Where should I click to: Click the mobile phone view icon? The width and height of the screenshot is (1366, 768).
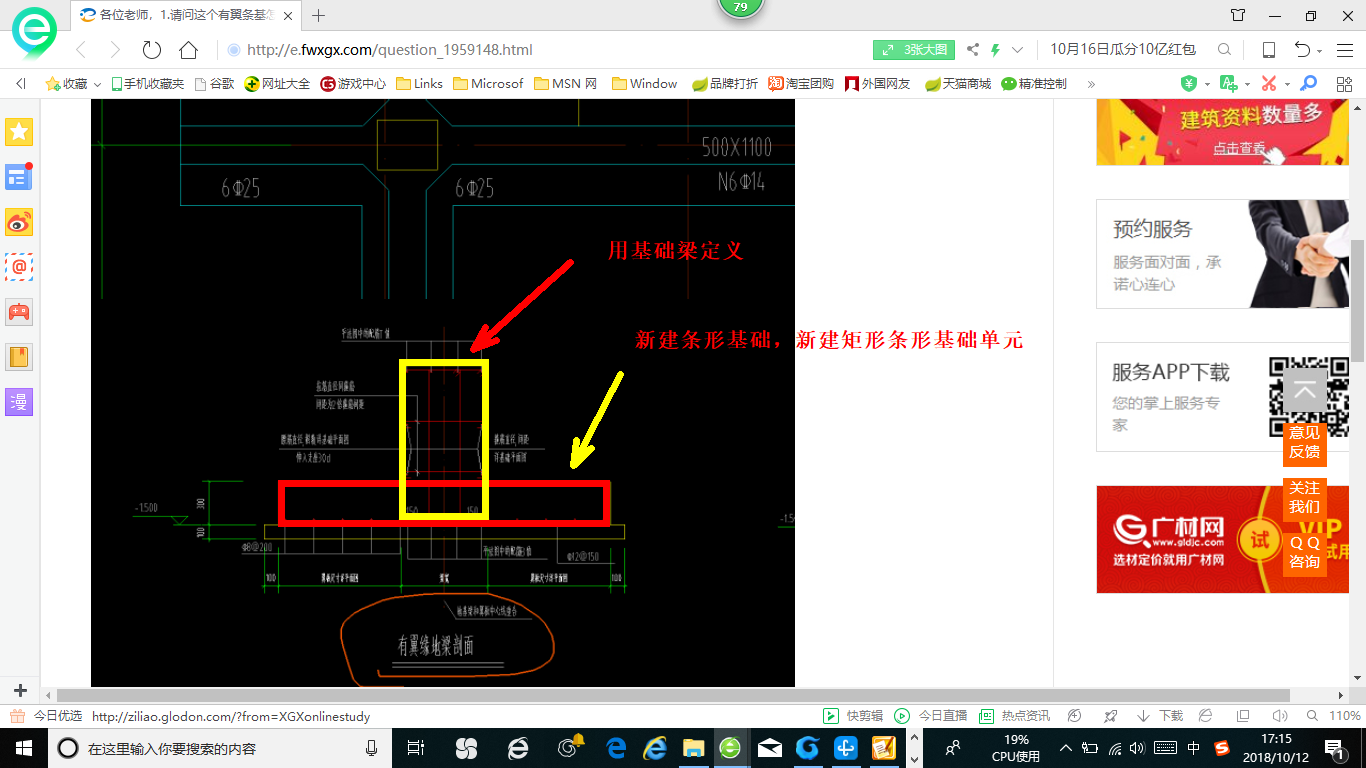(1268, 50)
